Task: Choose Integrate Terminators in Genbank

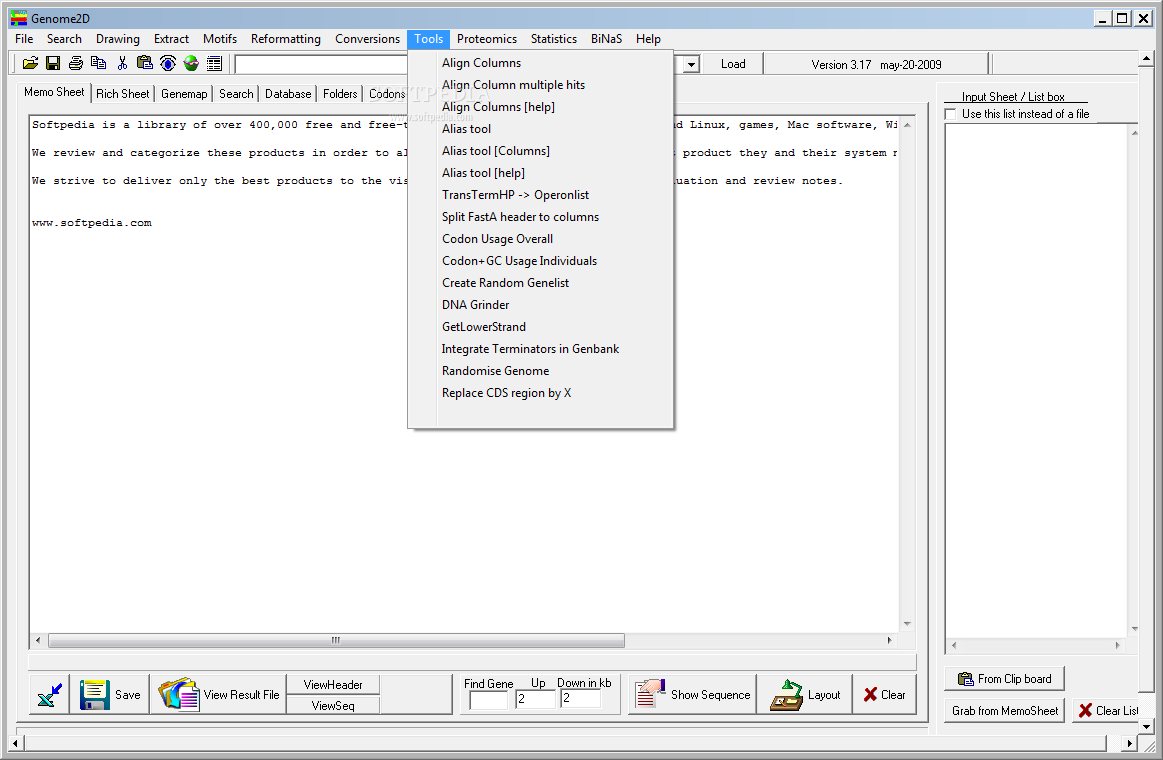Action: [x=541, y=349]
